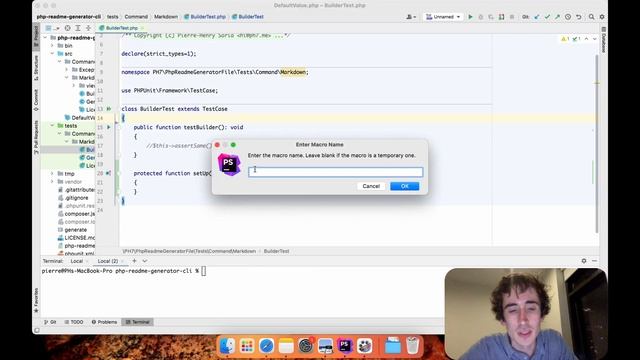Click the Git push arrow icon
The image size is (640, 360).
point(557,17)
